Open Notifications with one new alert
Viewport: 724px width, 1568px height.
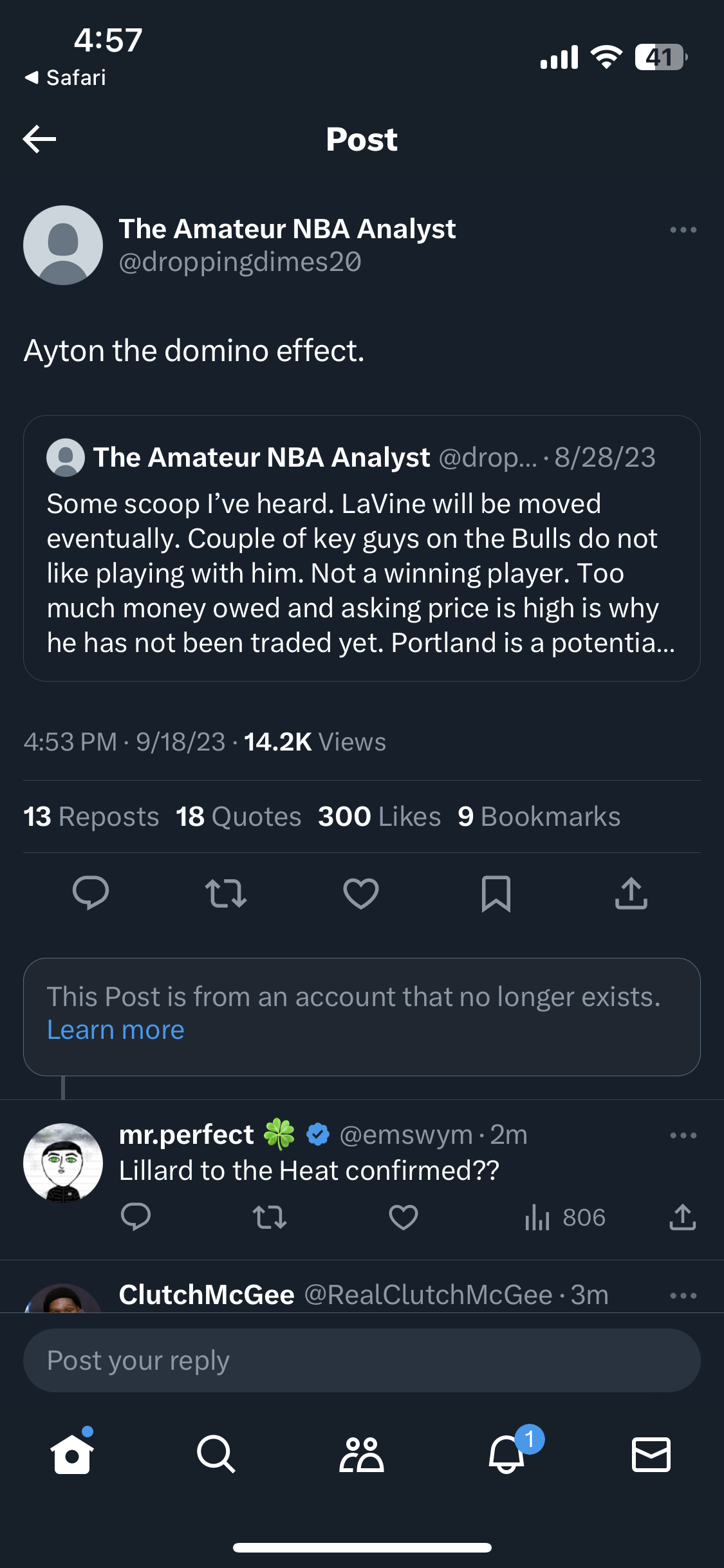coord(507,1453)
